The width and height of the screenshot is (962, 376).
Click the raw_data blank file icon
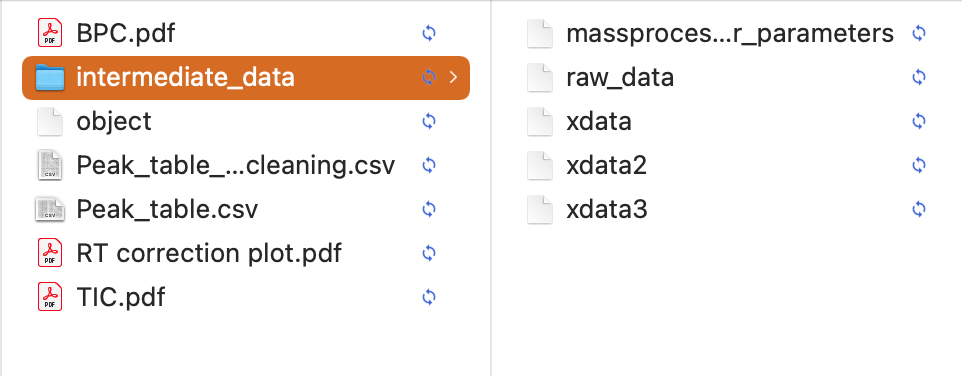pyautogui.click(x=540, y=77)
